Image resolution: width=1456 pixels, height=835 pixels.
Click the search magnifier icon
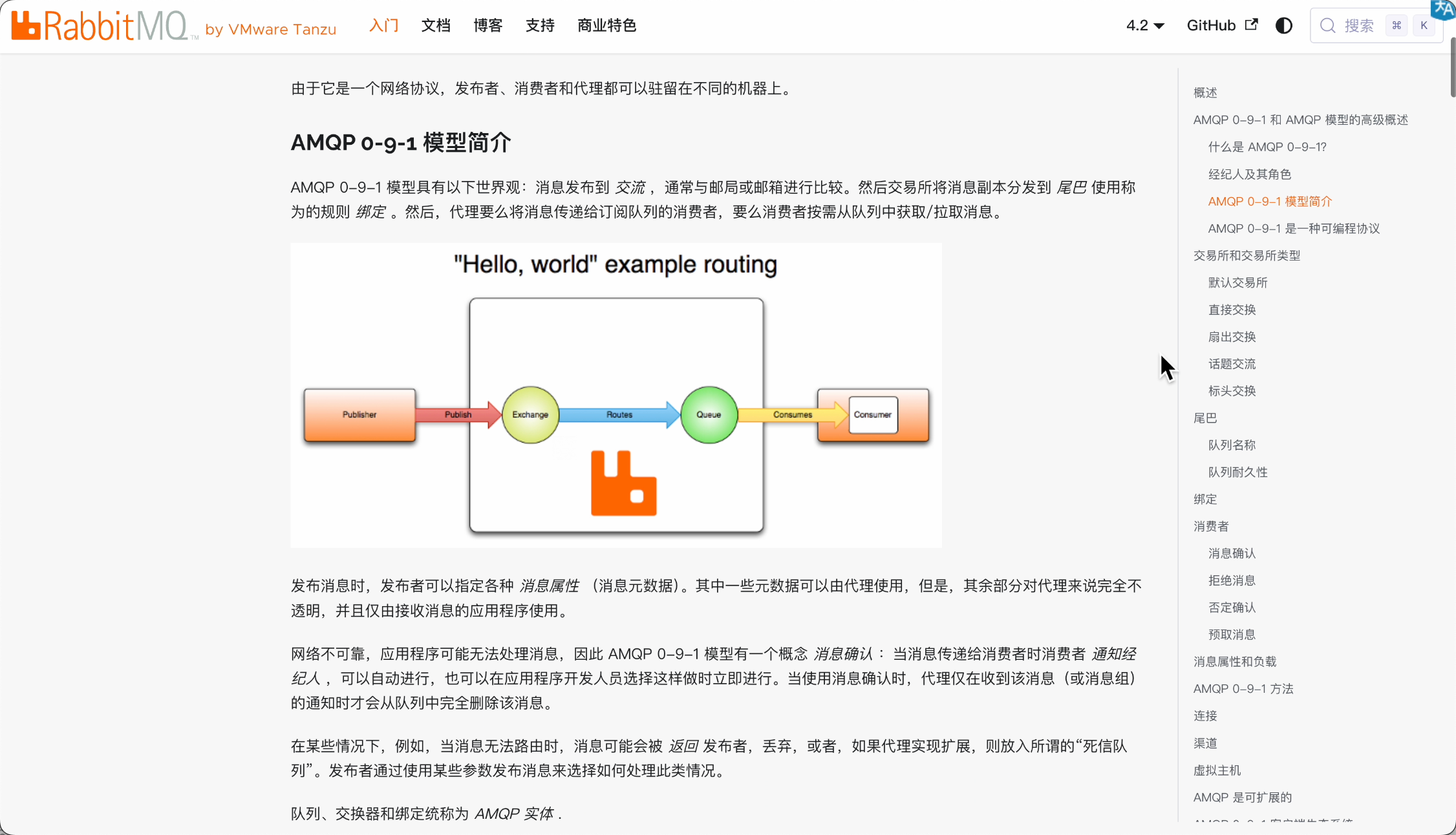click(x=1327, y=25)
